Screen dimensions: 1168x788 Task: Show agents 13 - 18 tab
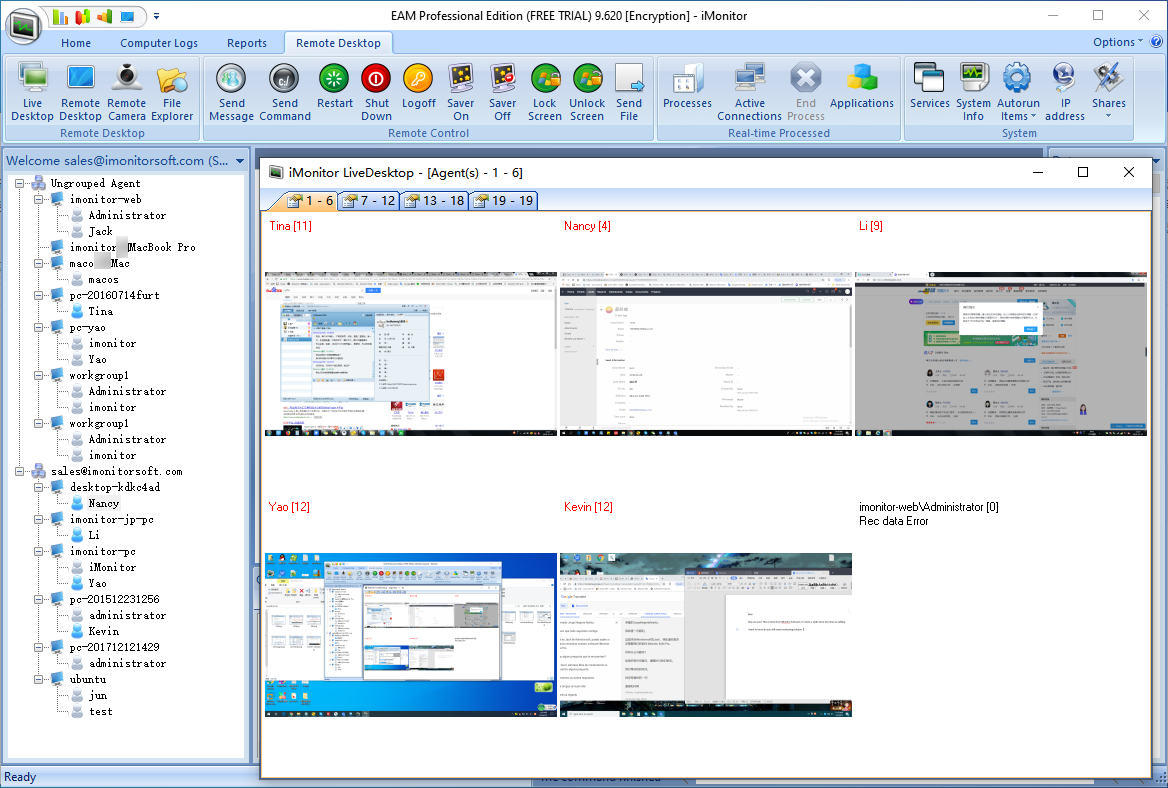[x=434, y=200]
